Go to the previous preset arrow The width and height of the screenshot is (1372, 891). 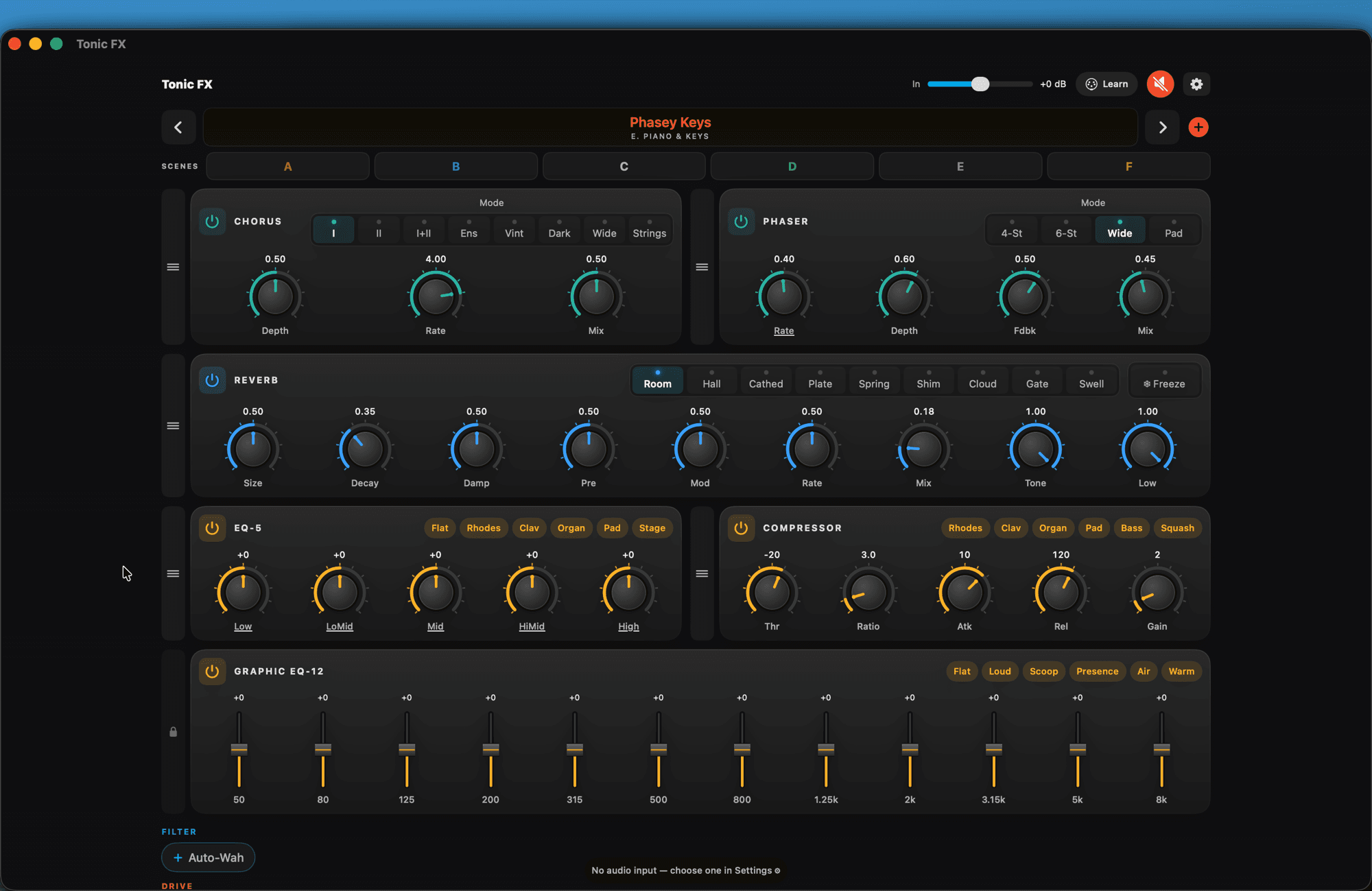click(178, 128)
